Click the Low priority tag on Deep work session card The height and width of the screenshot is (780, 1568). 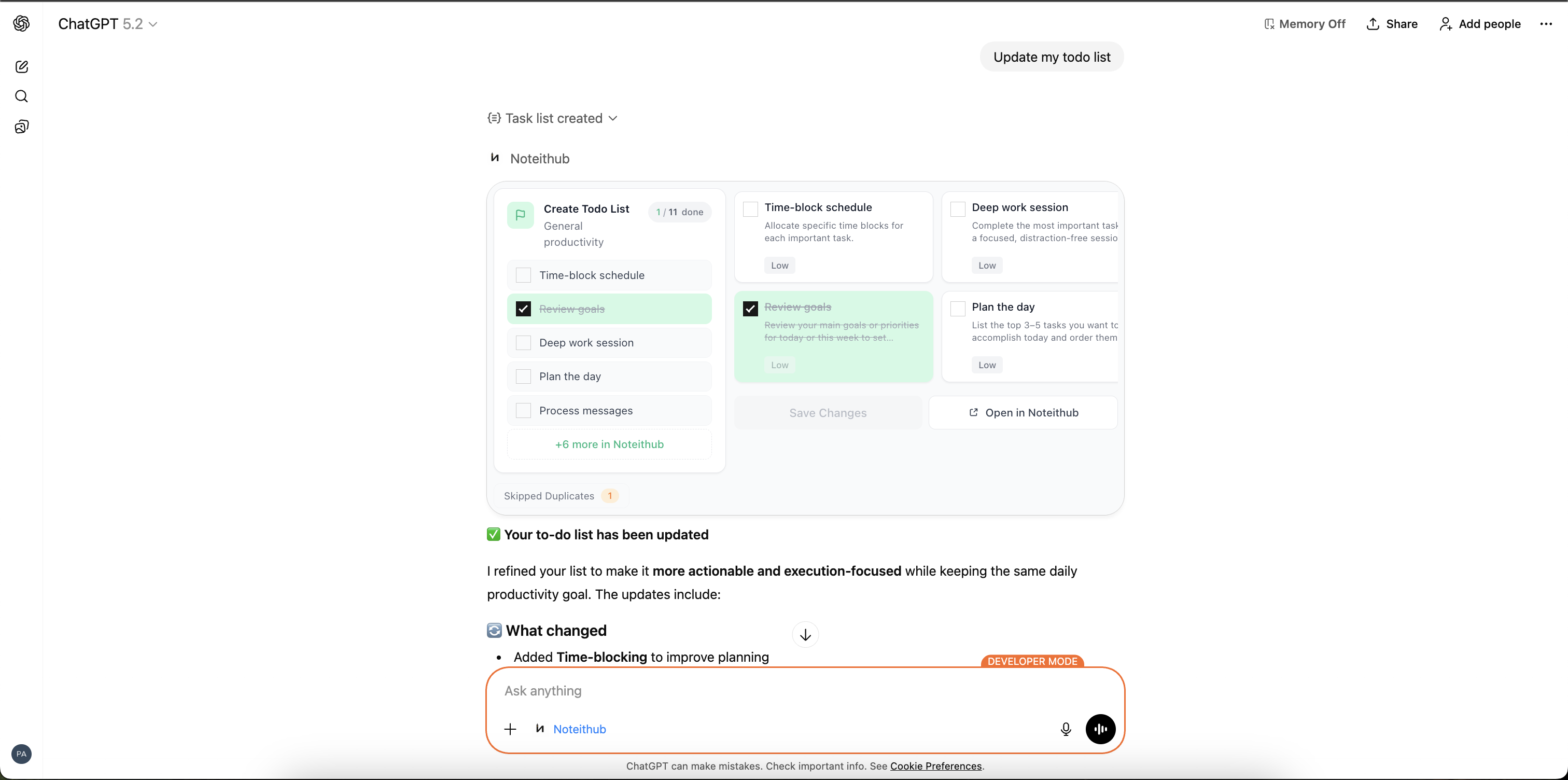tap(987, 266)
